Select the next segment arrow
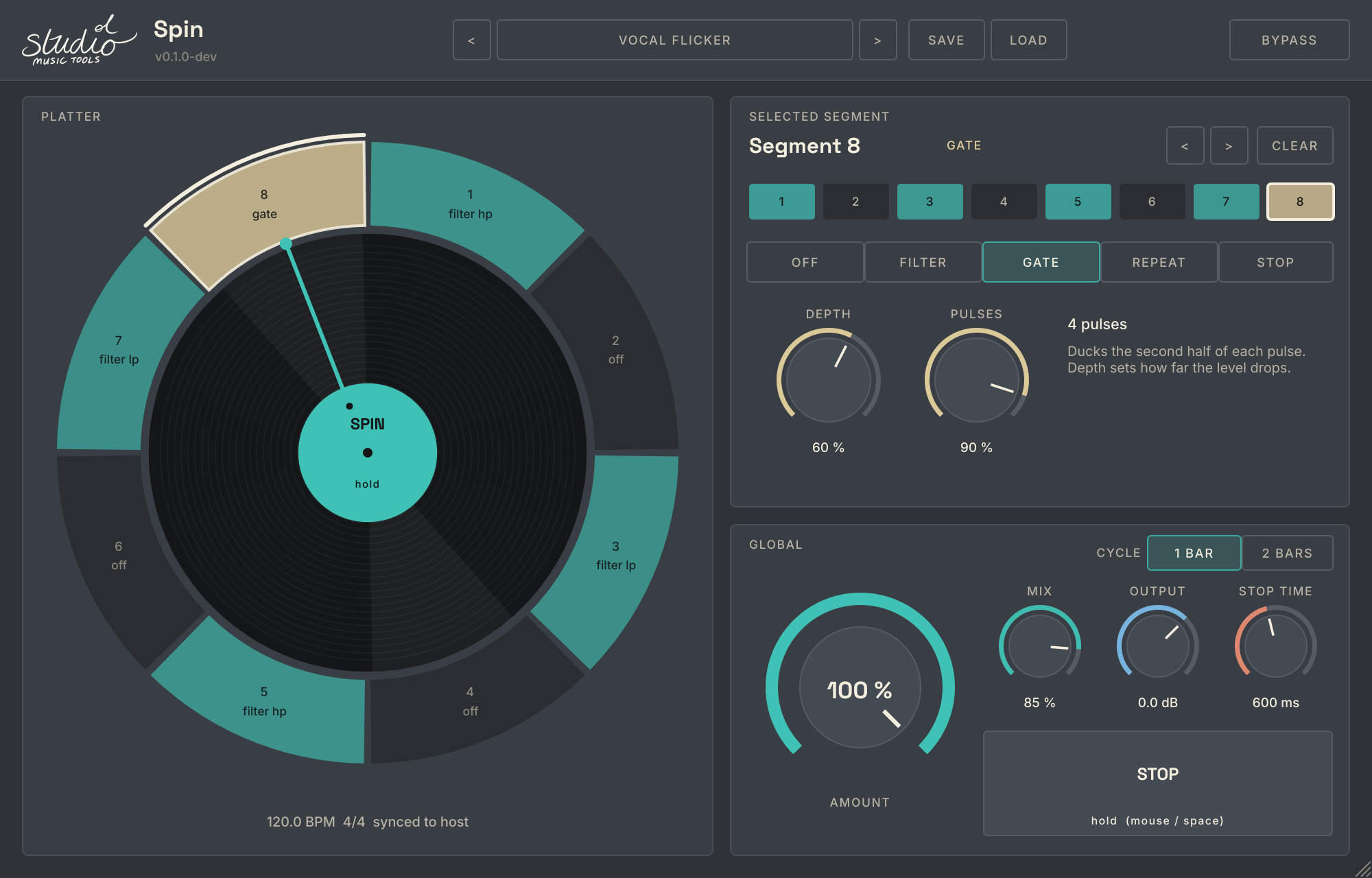1372x878 pixels. (1229, 145)
